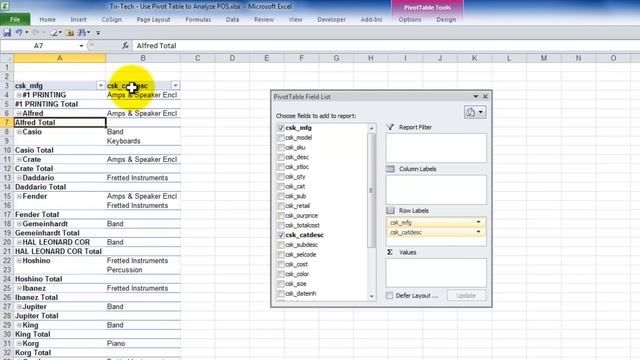Screen dimensions: 640x360
Task: Click the Redo arrow icon
Action: 36,33
